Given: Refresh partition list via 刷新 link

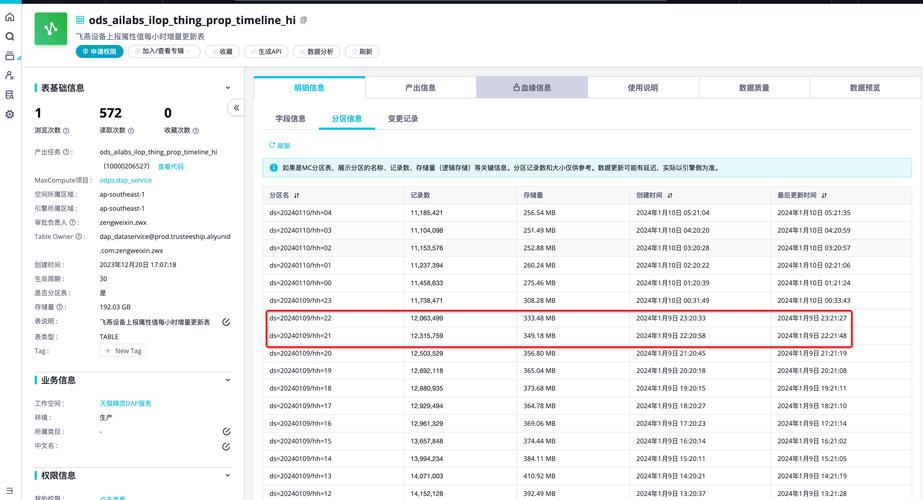Looking at the screenshot, I should point(280,145).
